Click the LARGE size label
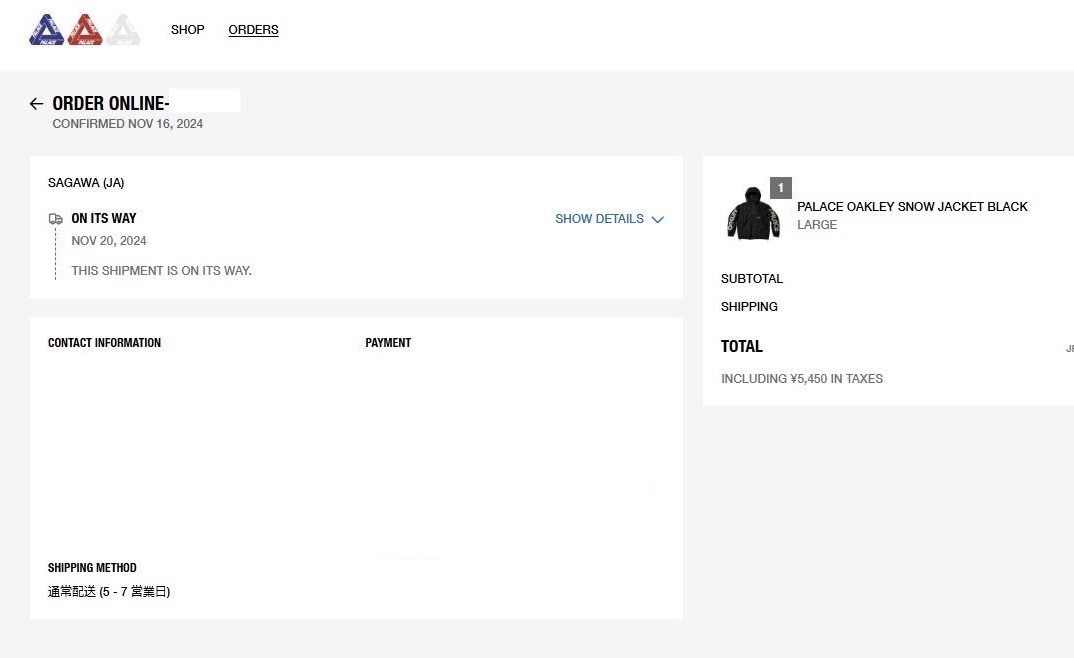Screen dimensions: 1074x658 pyautogui.click(x=817, y=225)
